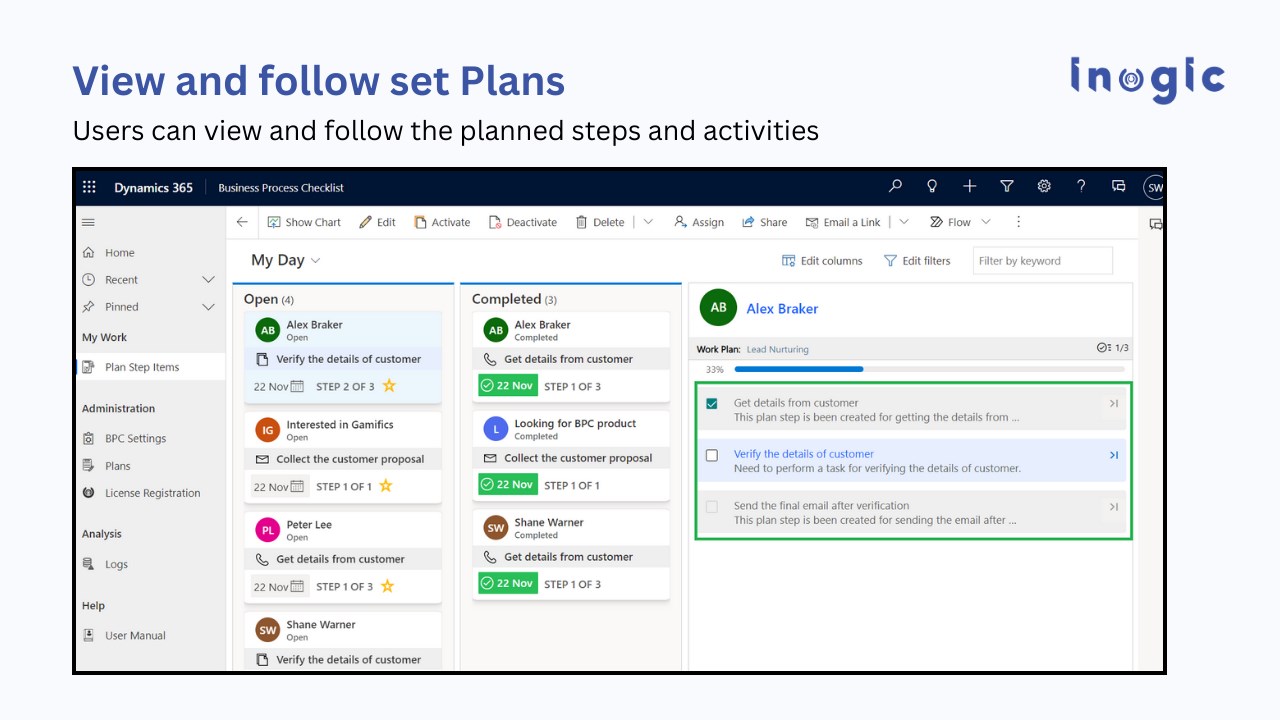Click the search magnifier in top bar
The height and width of the screenshot is (720, 1280).
tap(895, 186)
